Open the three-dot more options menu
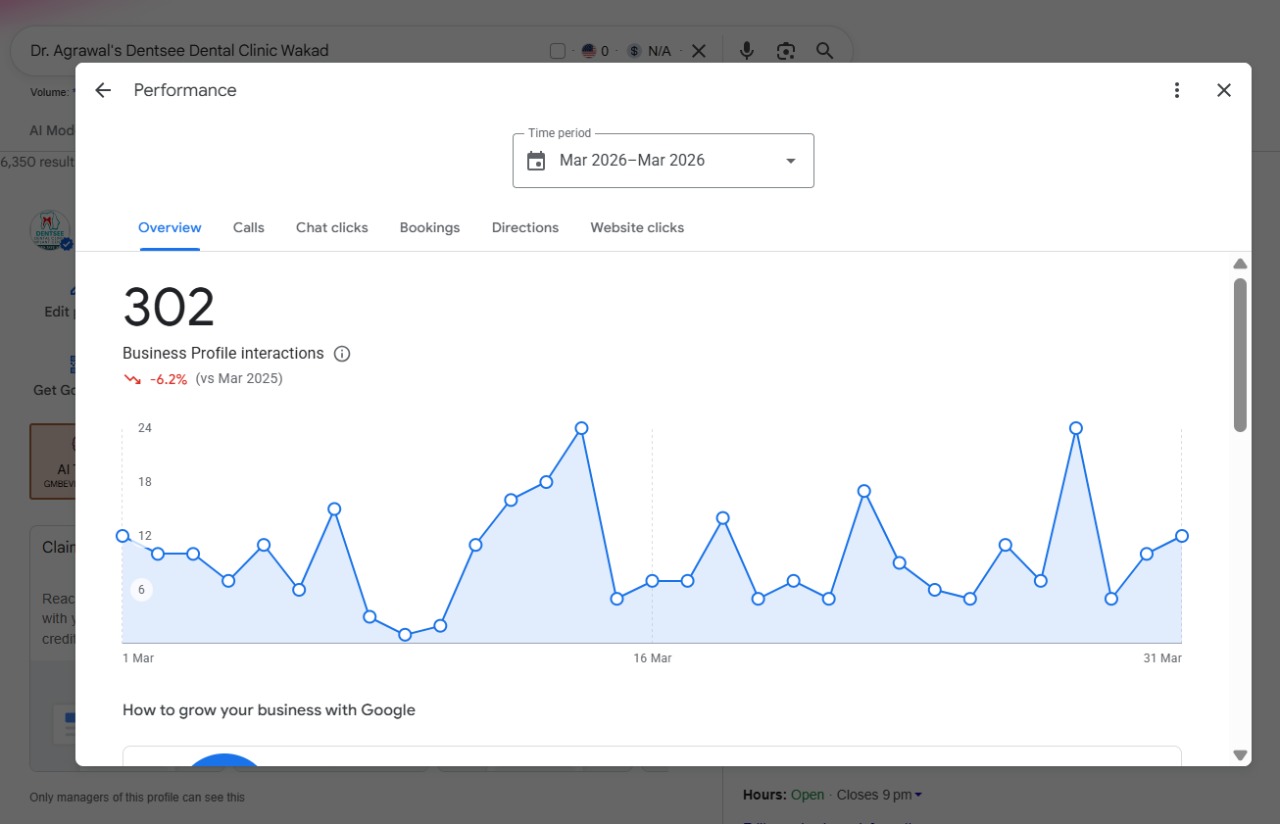Image resolution: width=1280 pixels, height=824 pixels. [x=1177, y=90]
